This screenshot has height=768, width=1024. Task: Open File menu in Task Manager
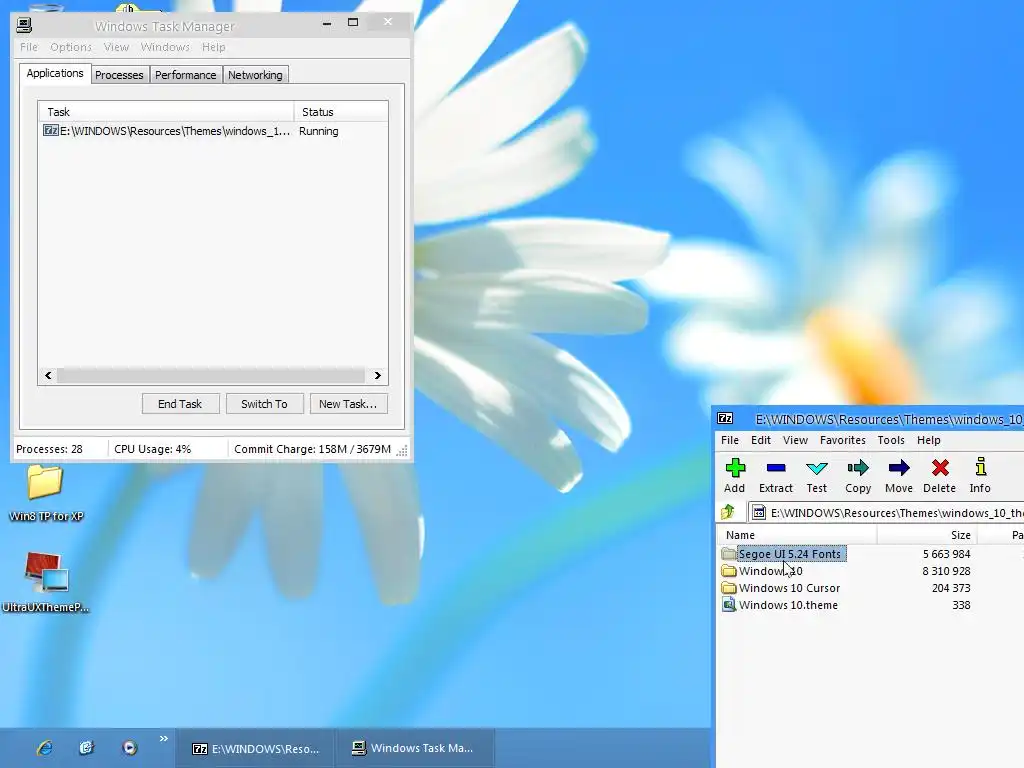tap(29, 47)
